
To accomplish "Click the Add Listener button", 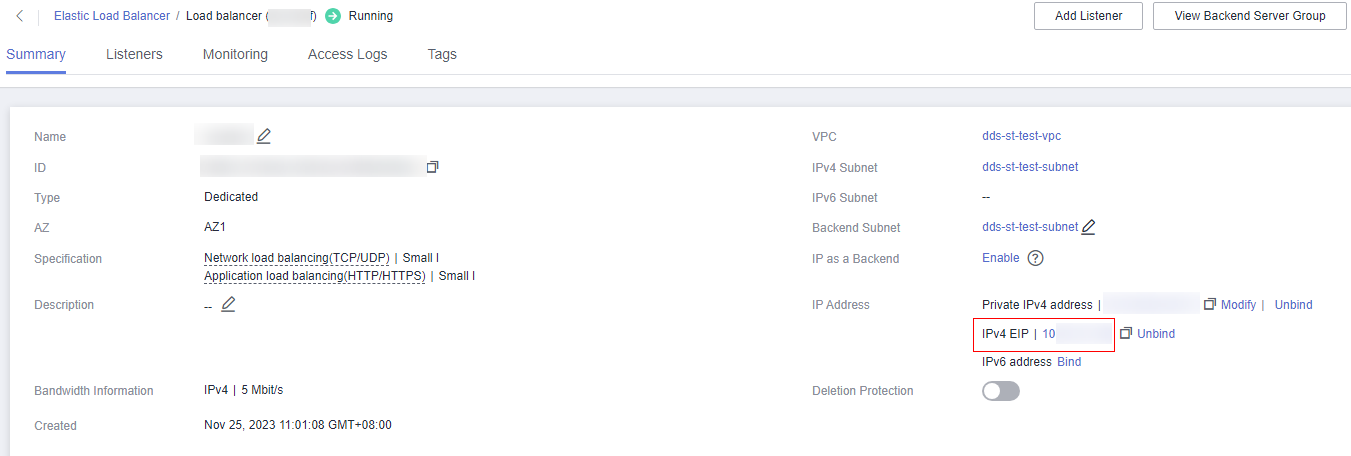I will pyautogui.click(x=1088, y=16).
